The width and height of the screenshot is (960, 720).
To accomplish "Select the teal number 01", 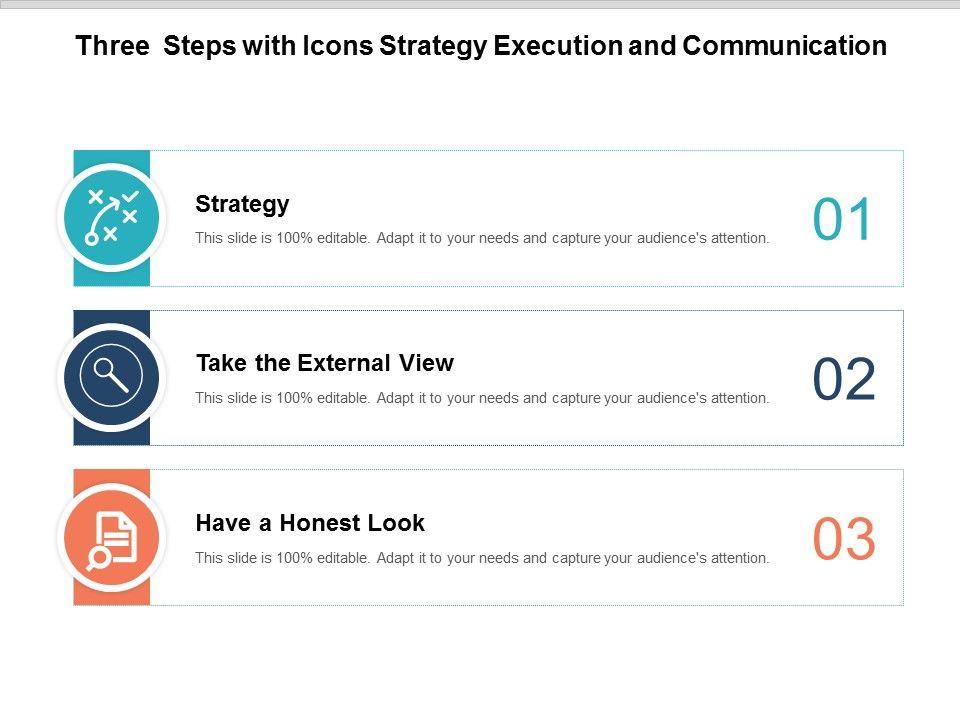I will tap(843, 220).
